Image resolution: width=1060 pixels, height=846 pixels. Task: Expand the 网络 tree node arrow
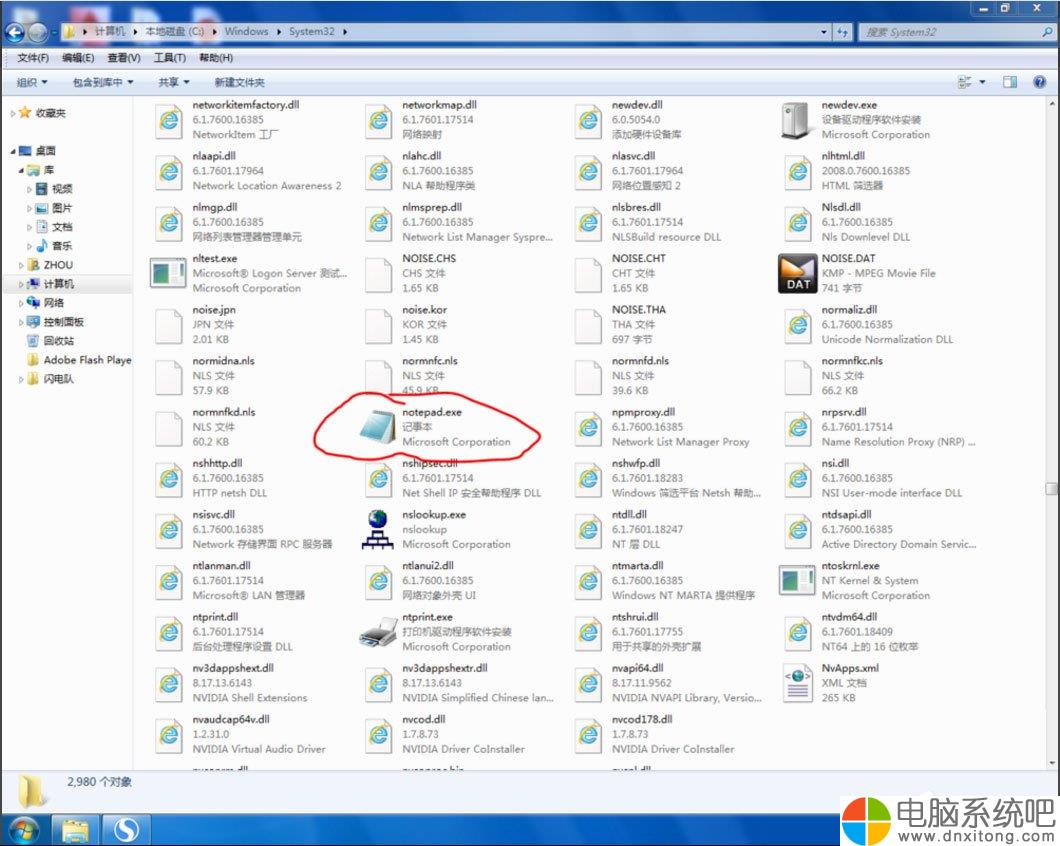(21, 303)
